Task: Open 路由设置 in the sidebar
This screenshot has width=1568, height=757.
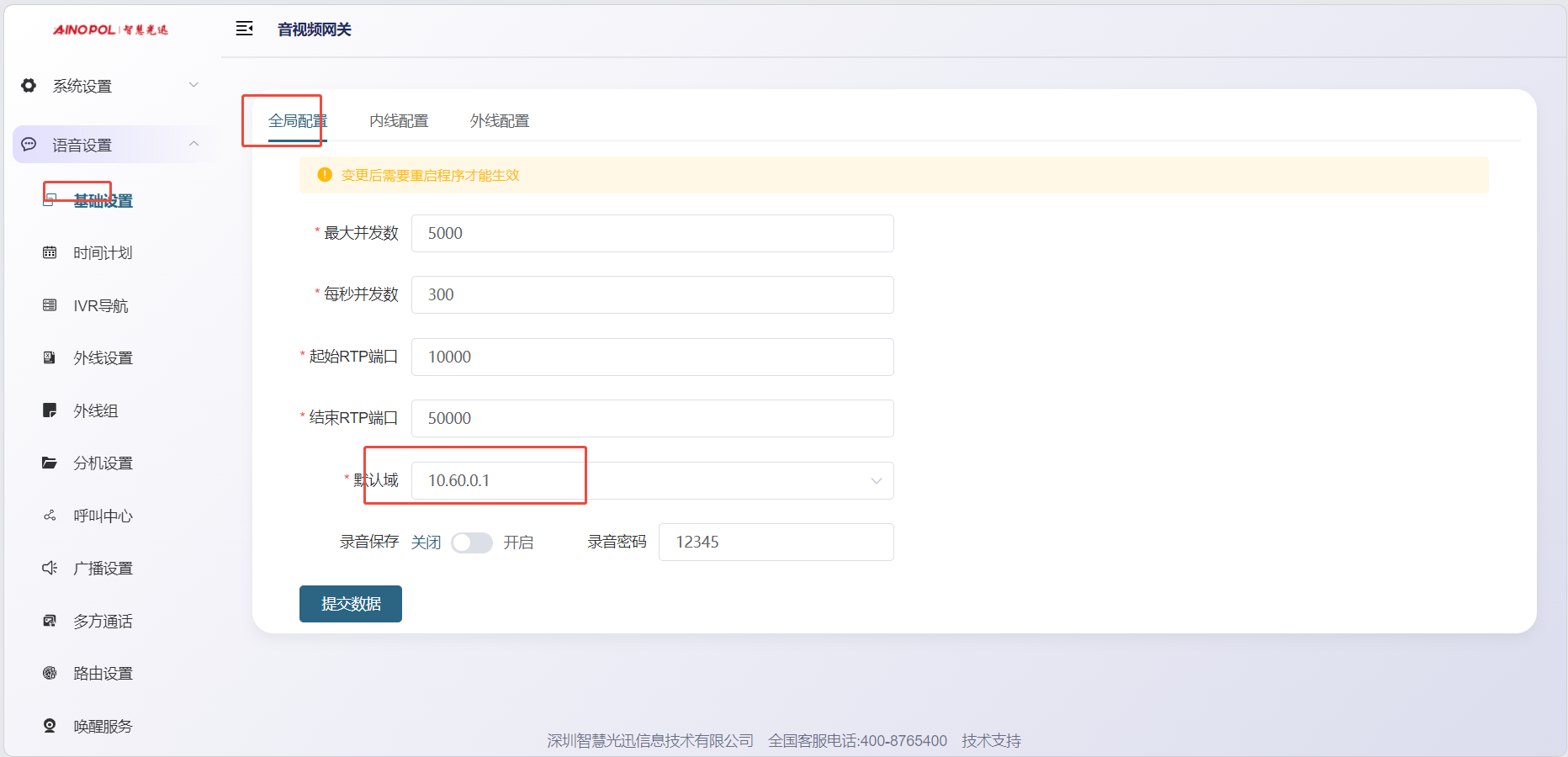Action: (x=103, y=674)
